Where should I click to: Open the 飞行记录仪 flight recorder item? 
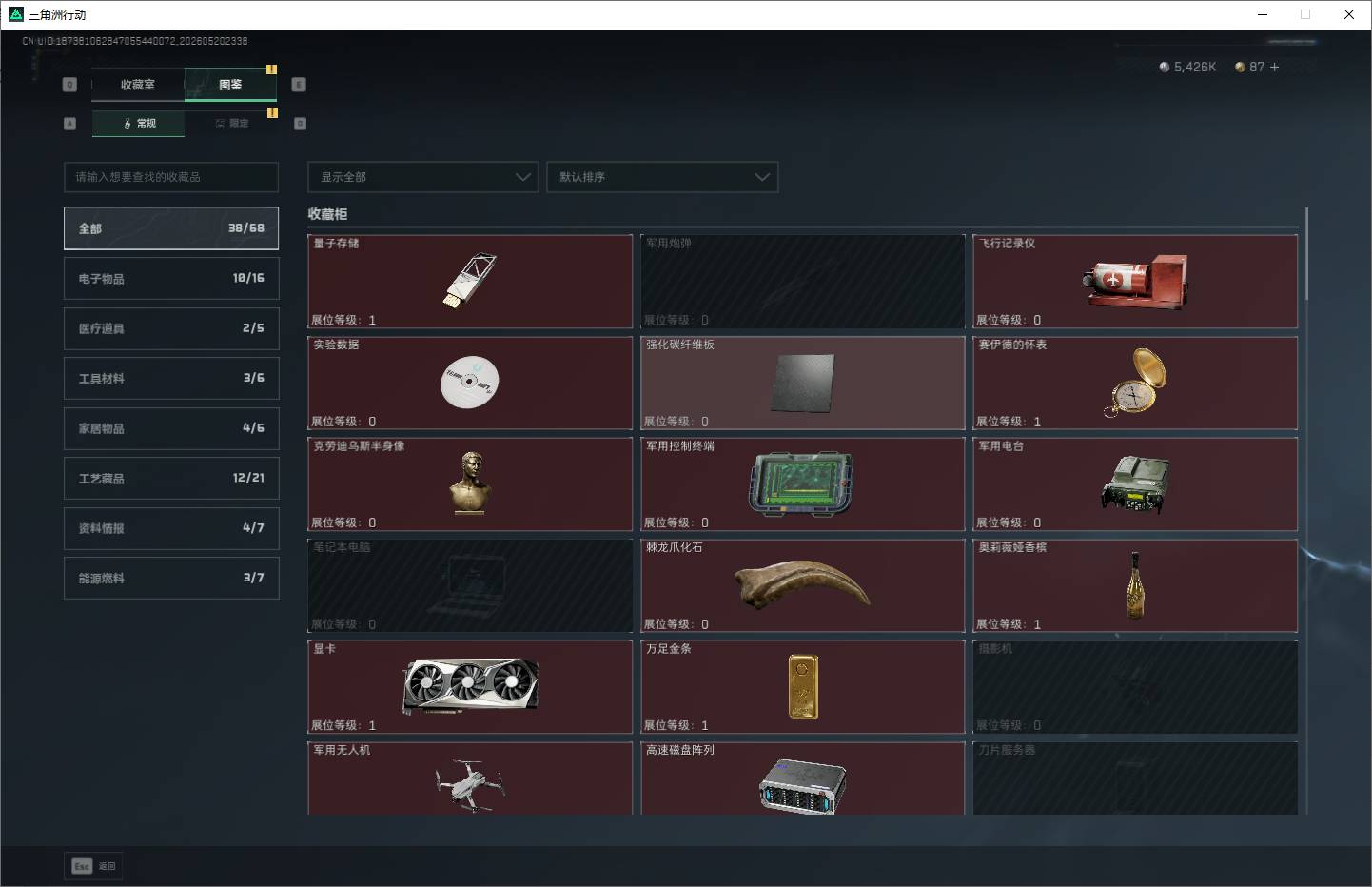[1135, 282]
